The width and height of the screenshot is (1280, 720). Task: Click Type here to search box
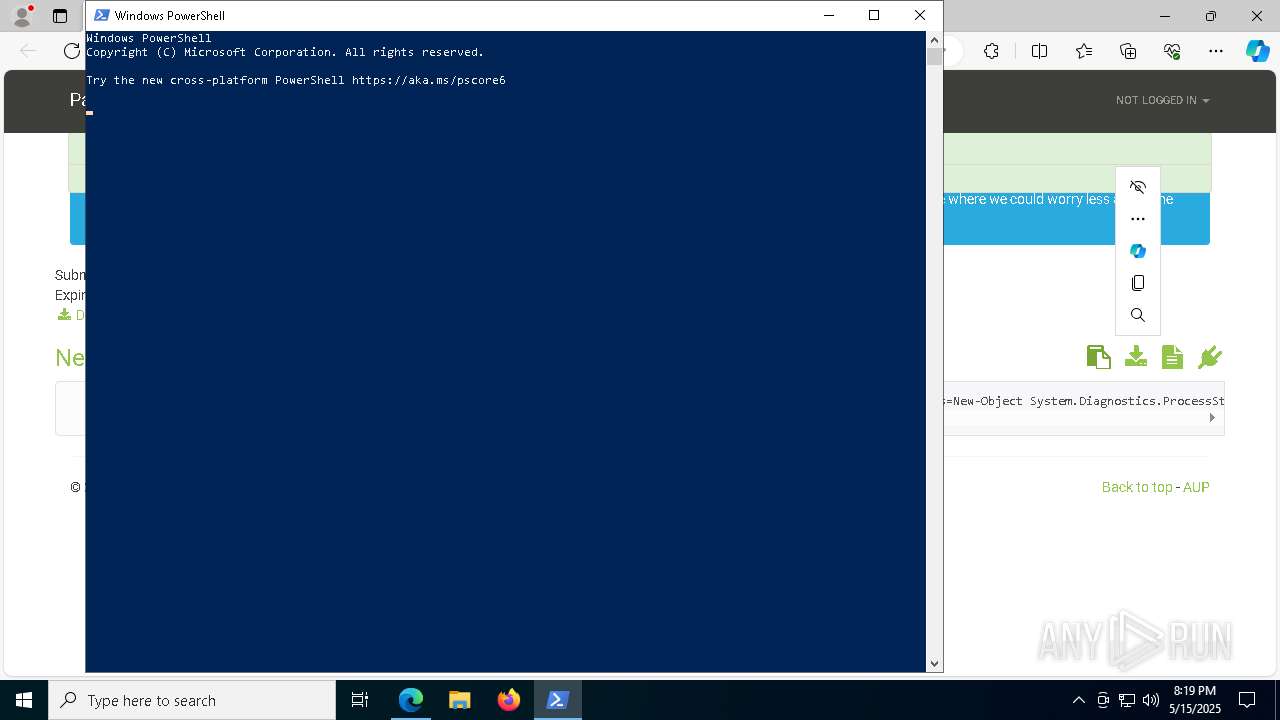[x=192, y=700]
